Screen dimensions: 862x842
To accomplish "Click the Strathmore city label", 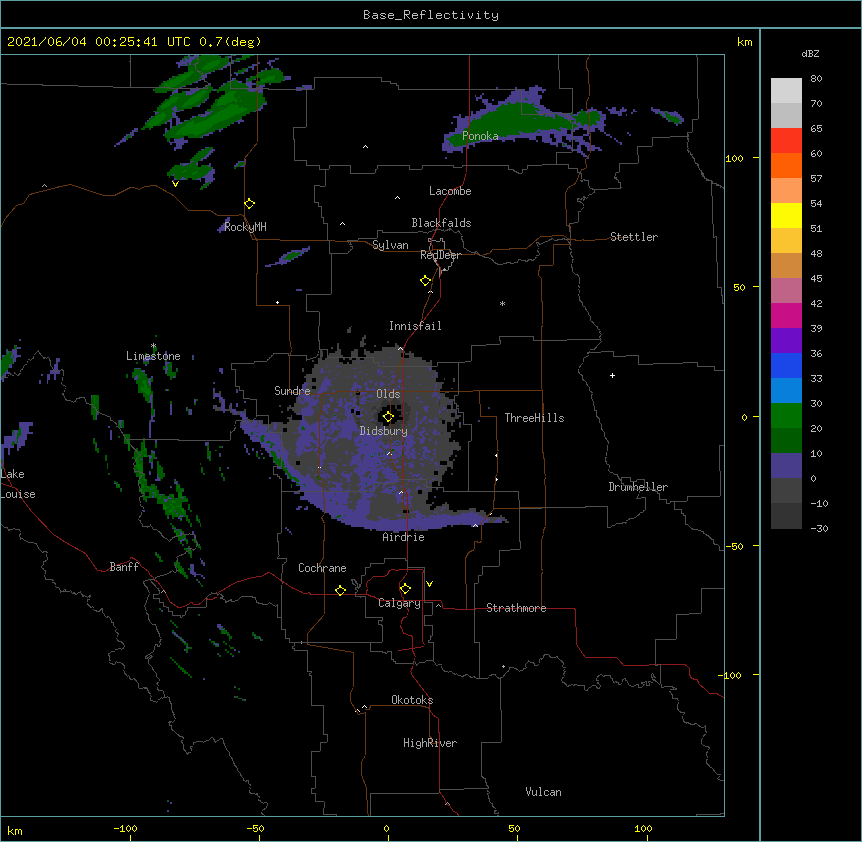I will 516,608.
